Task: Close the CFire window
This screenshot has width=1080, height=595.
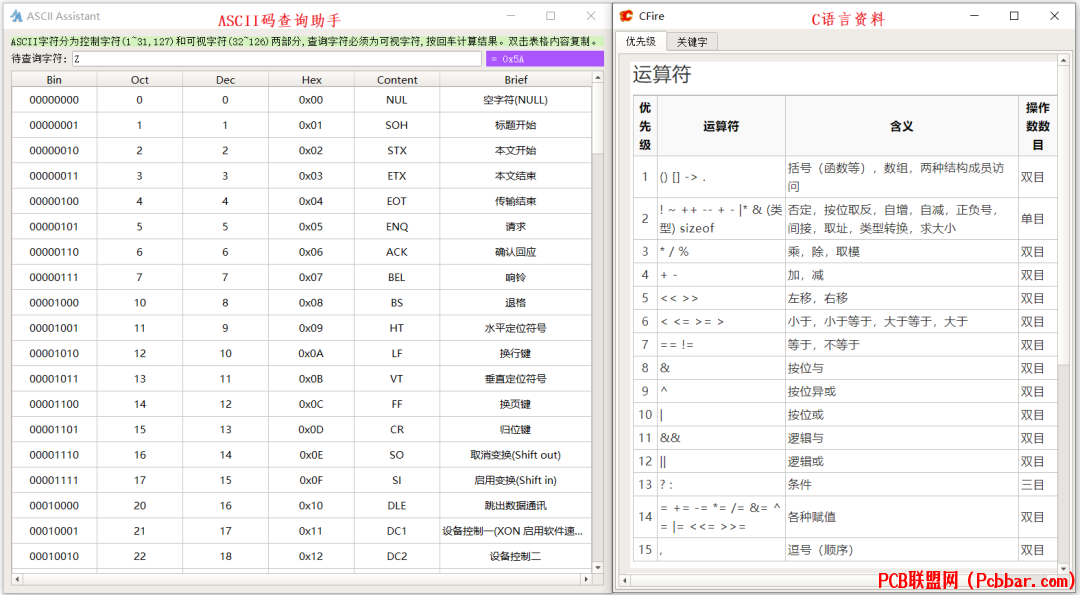Action: pos(1055,16)
